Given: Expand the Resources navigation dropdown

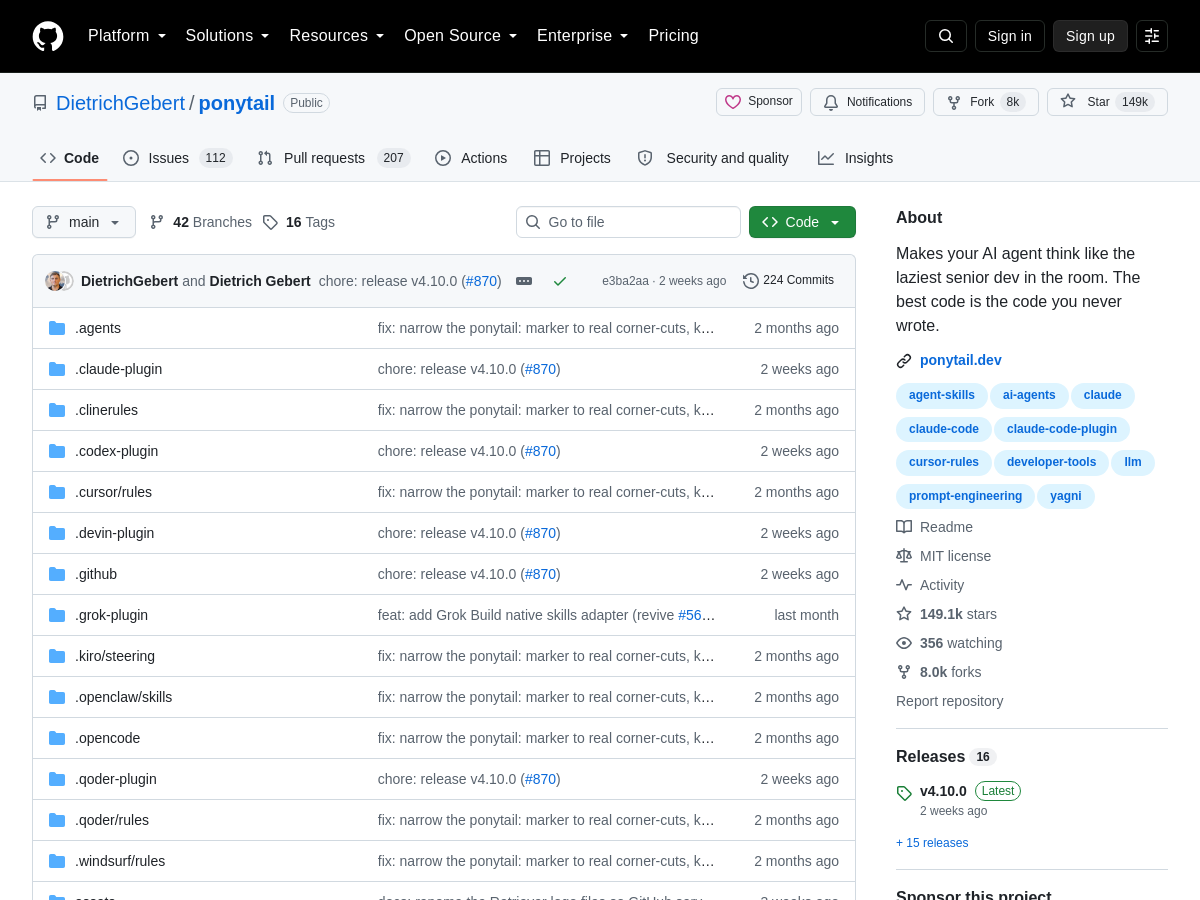Looking at the screenshot, I should 337,36.
